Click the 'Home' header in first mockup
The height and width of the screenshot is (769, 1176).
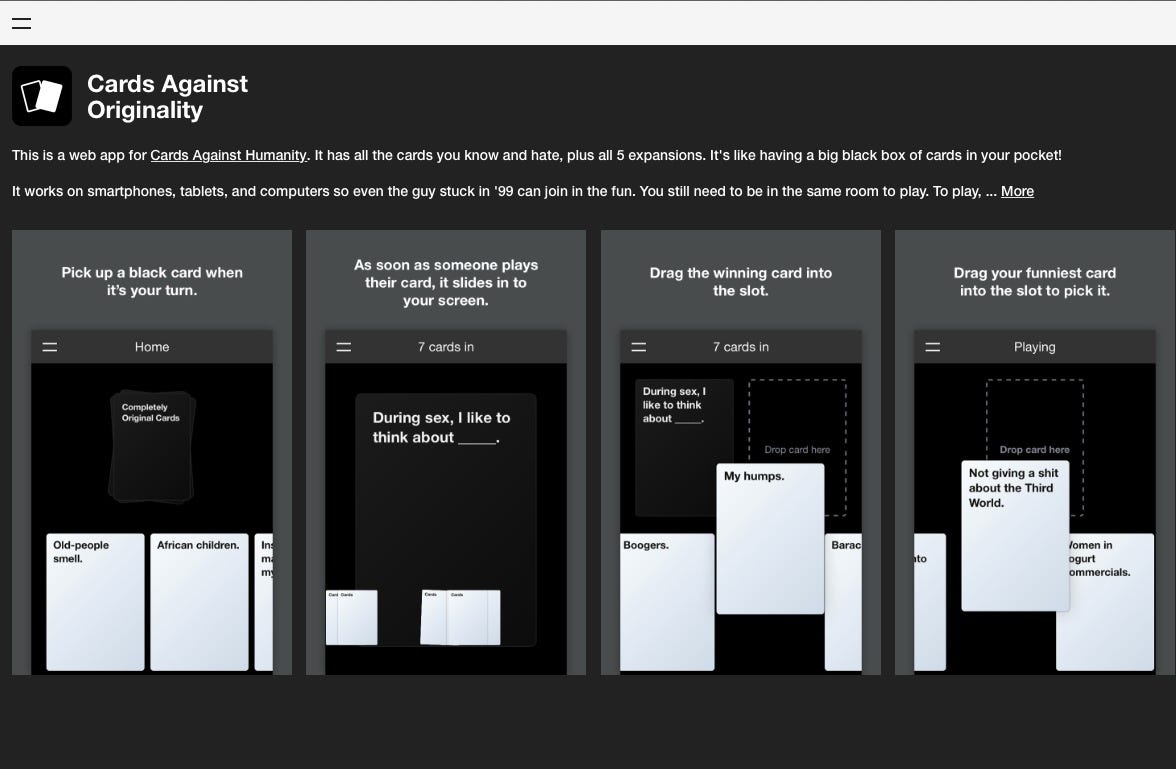[x=152, y=347]
